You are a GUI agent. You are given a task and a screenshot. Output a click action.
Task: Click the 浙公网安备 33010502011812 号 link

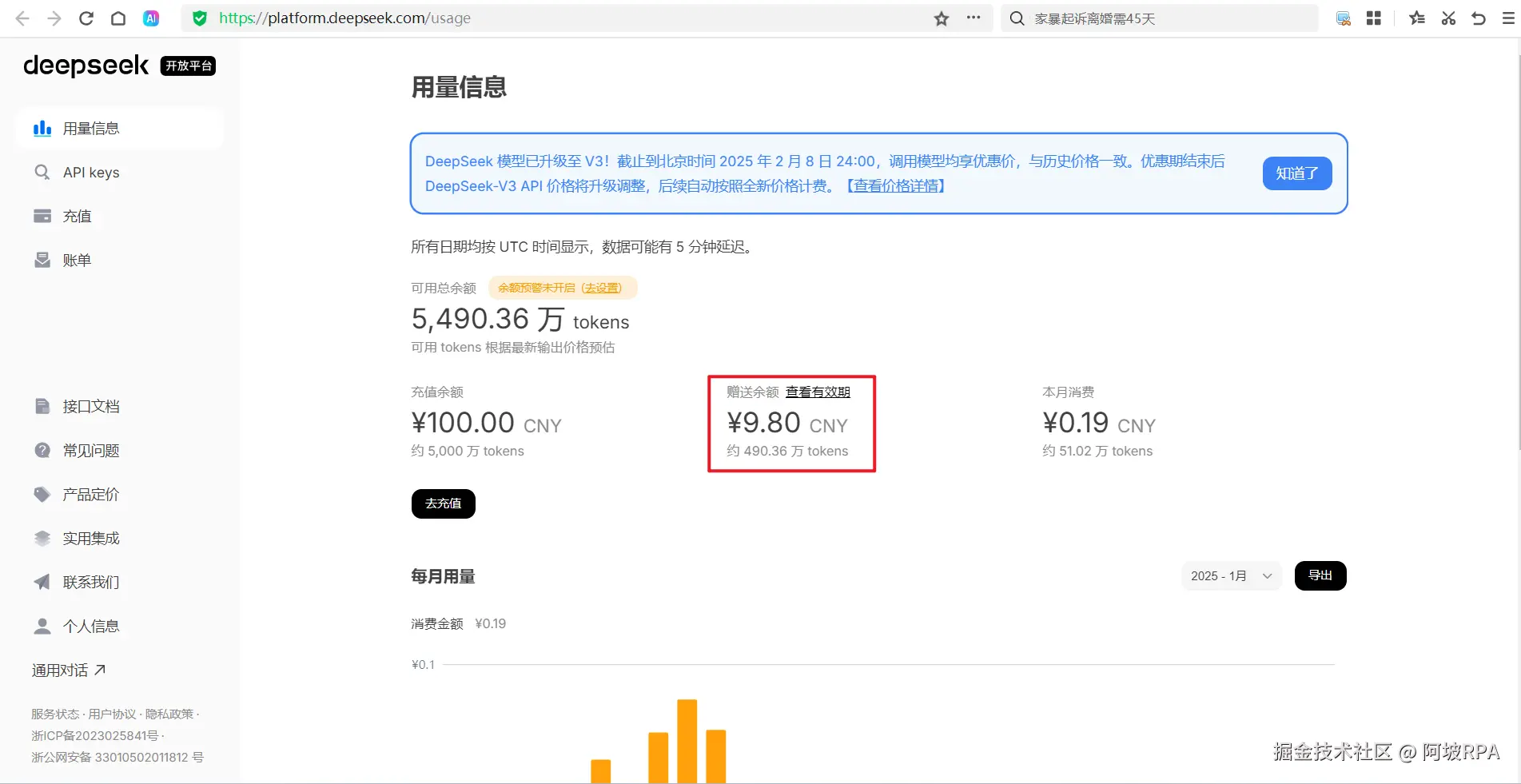(117, 758)
